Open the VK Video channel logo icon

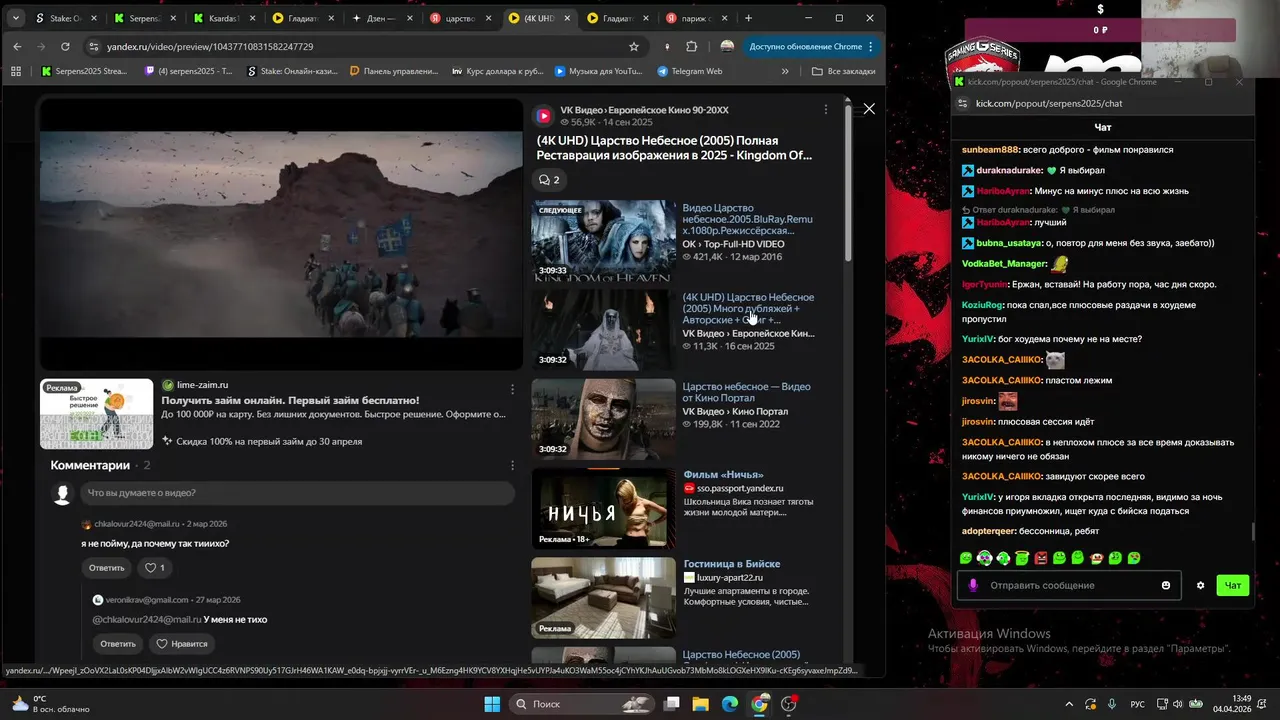(x=544, y=116)
